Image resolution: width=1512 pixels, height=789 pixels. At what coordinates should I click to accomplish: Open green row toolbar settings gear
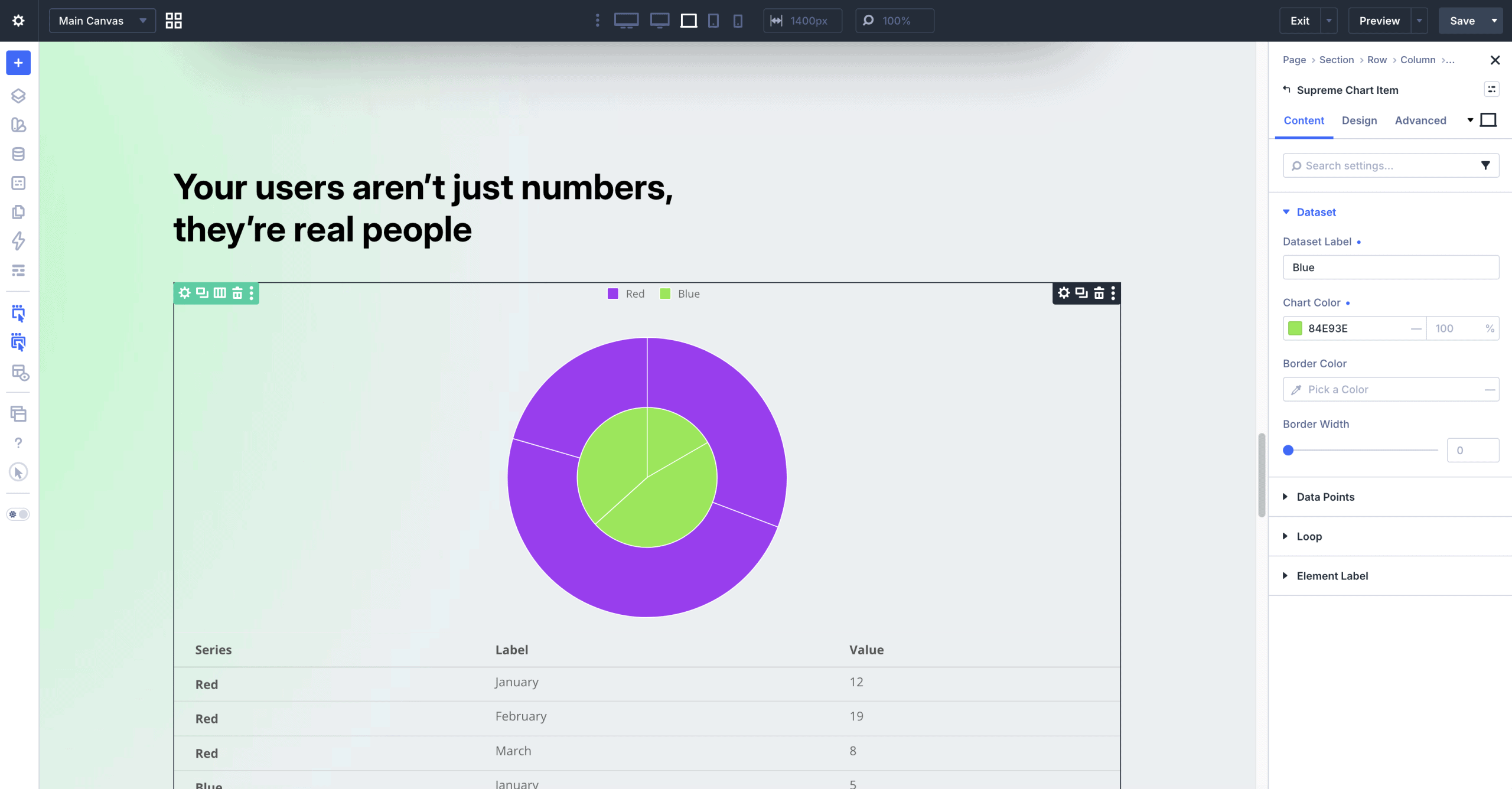185,293
